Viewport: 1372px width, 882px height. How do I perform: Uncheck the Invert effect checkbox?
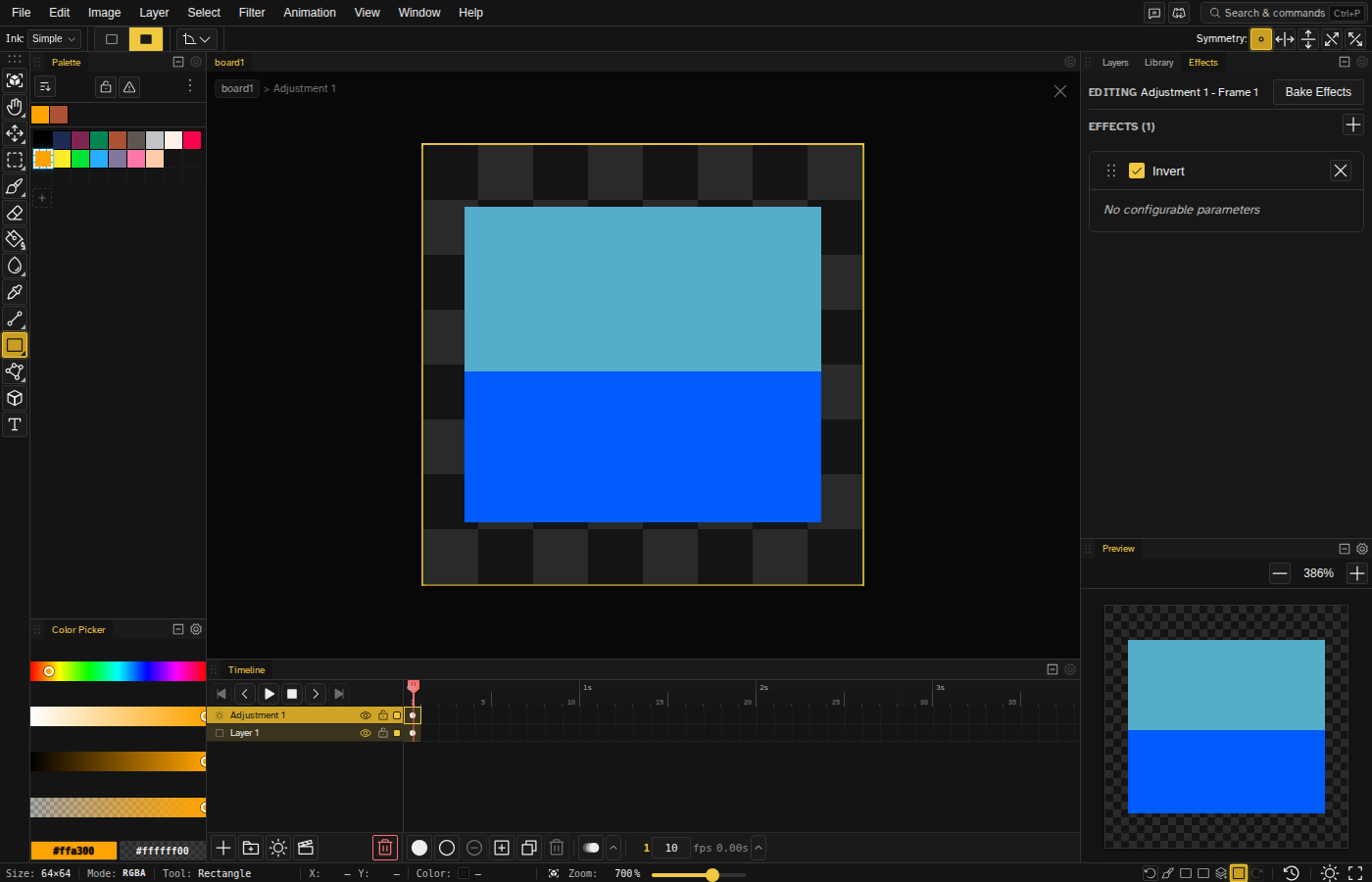click(x=1137, y=171)
